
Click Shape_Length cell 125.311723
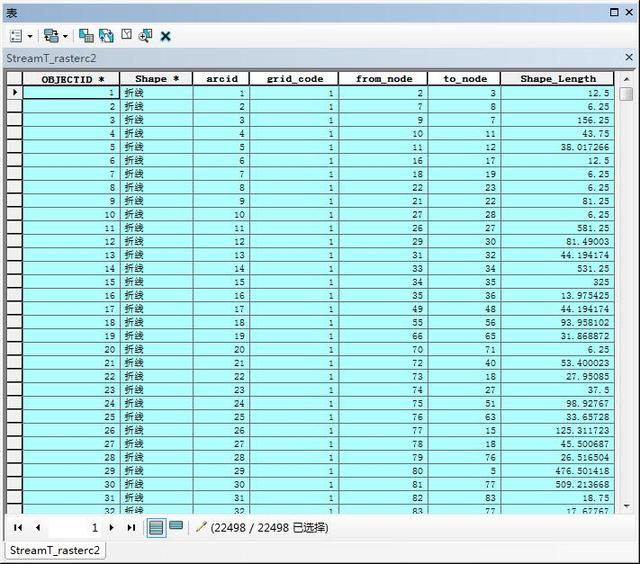558,430
